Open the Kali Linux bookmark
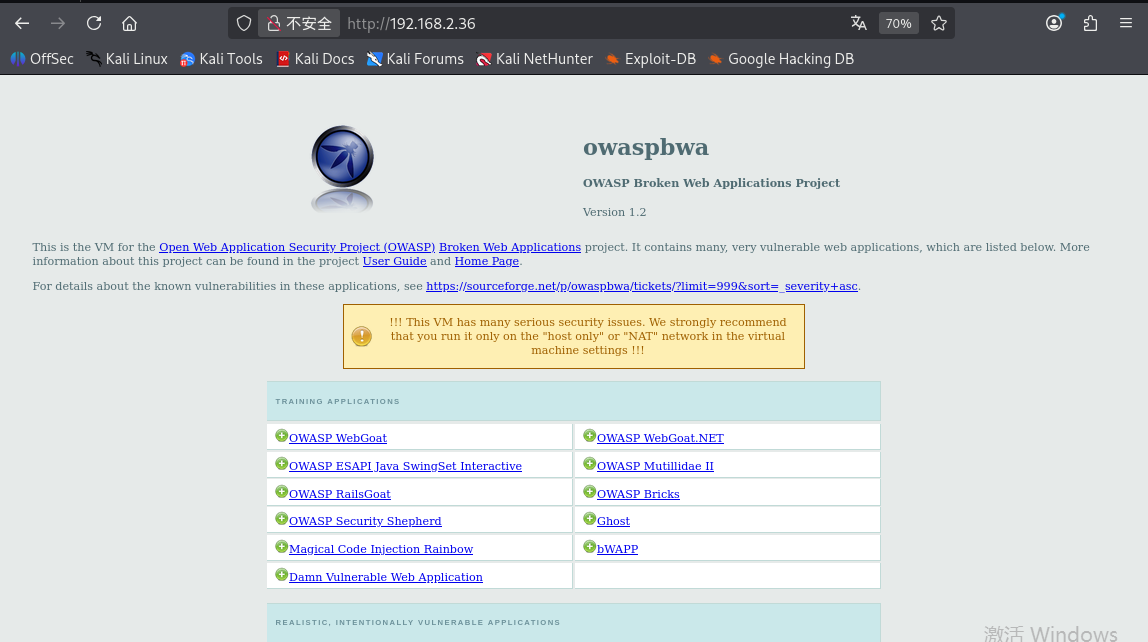The width and height of the screenshot is (1148, 642). 127,59
